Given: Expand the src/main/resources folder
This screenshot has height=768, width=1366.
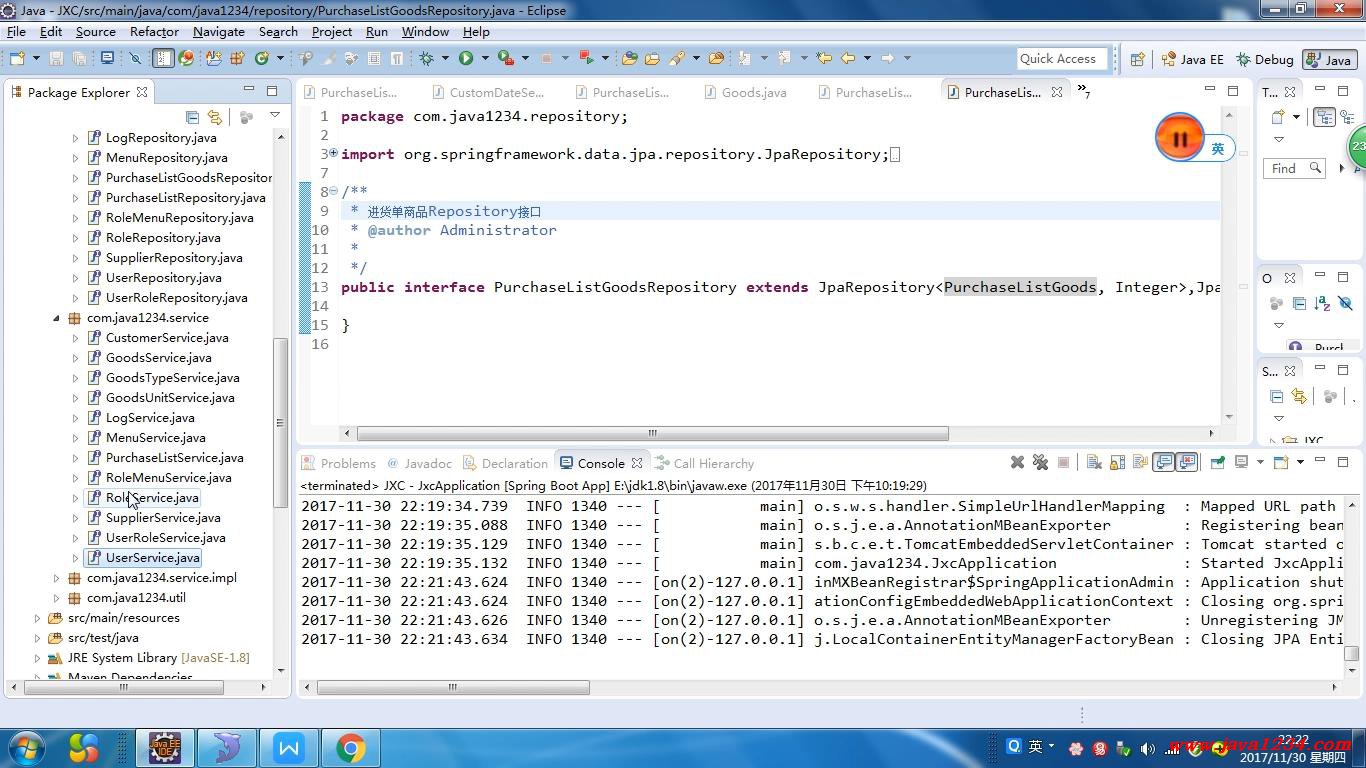Looking at the screenshot, I should click(x=37, y=618).
